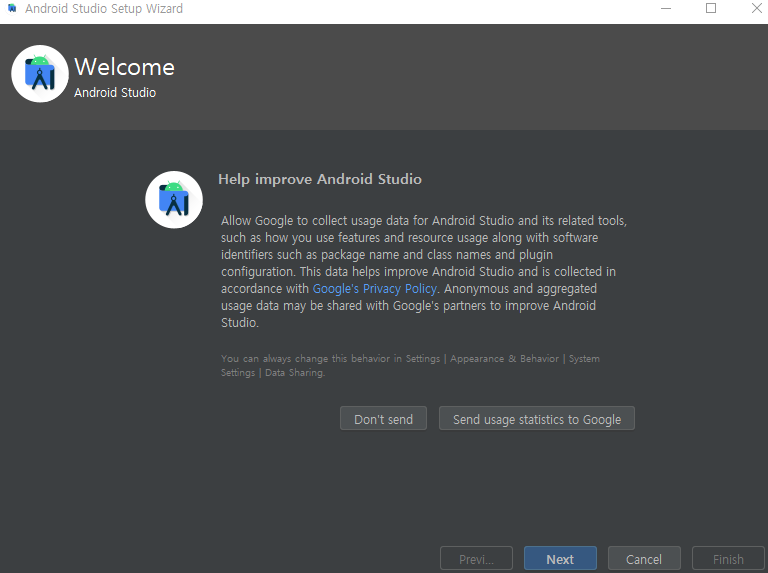The width and height of the screenshot is (768, 573).
Task: Maximize the Setup Wizard window
Action: 711,8
